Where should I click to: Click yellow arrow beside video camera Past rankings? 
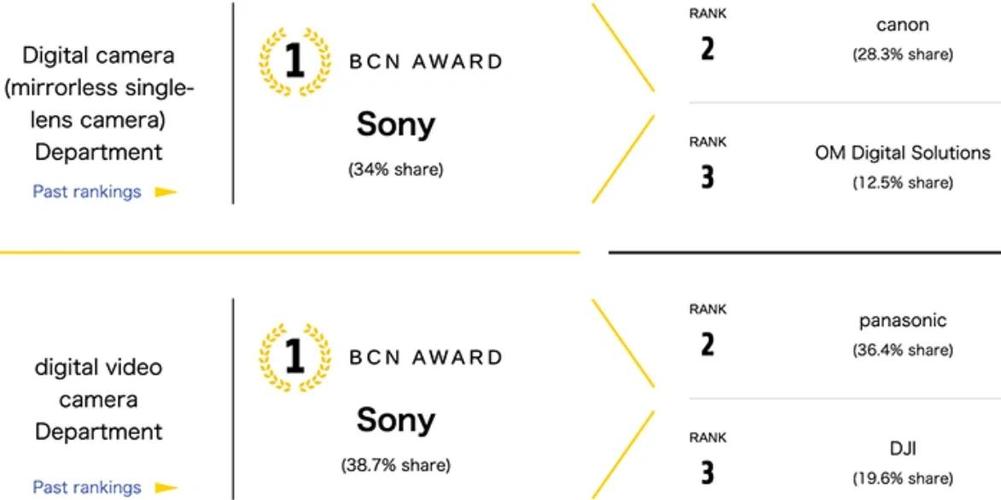coord(166,488)
